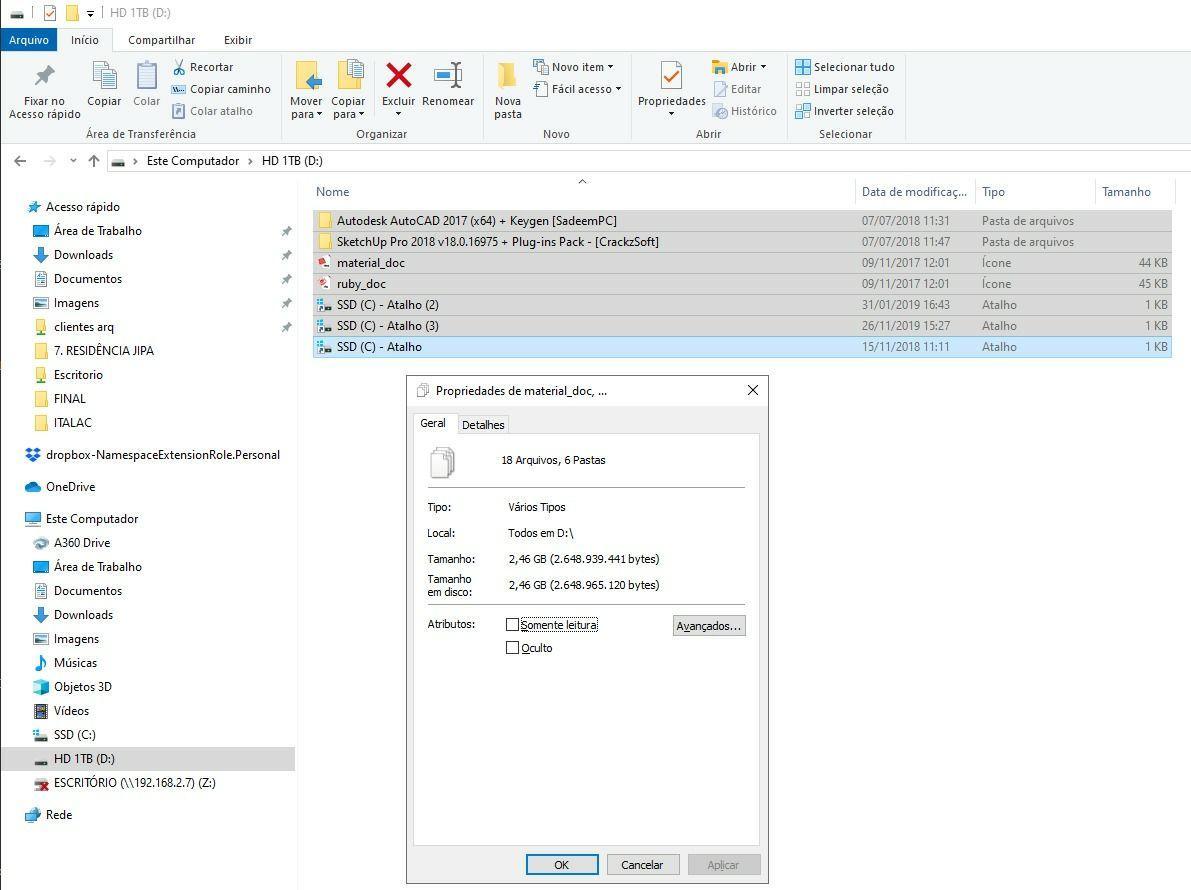This screenshot has width=1191, height=890.
Task: Select the Geral tab in properties dialog
Action: [x=433, y=423]
